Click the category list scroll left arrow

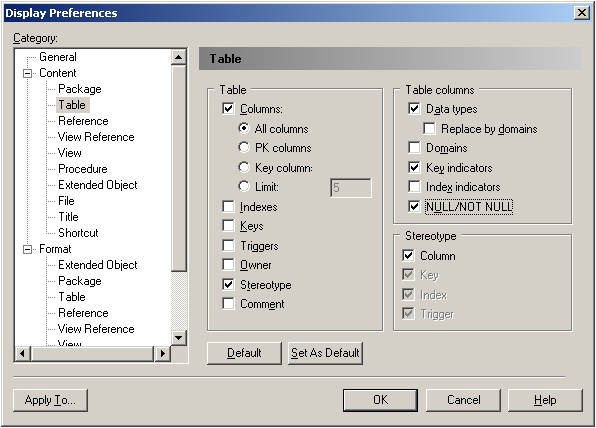22,353
